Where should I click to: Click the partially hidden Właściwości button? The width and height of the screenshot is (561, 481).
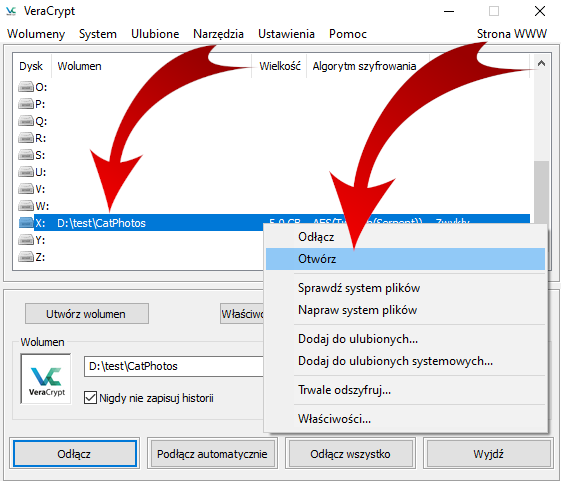pyautogui.click(x=242, y=314)
